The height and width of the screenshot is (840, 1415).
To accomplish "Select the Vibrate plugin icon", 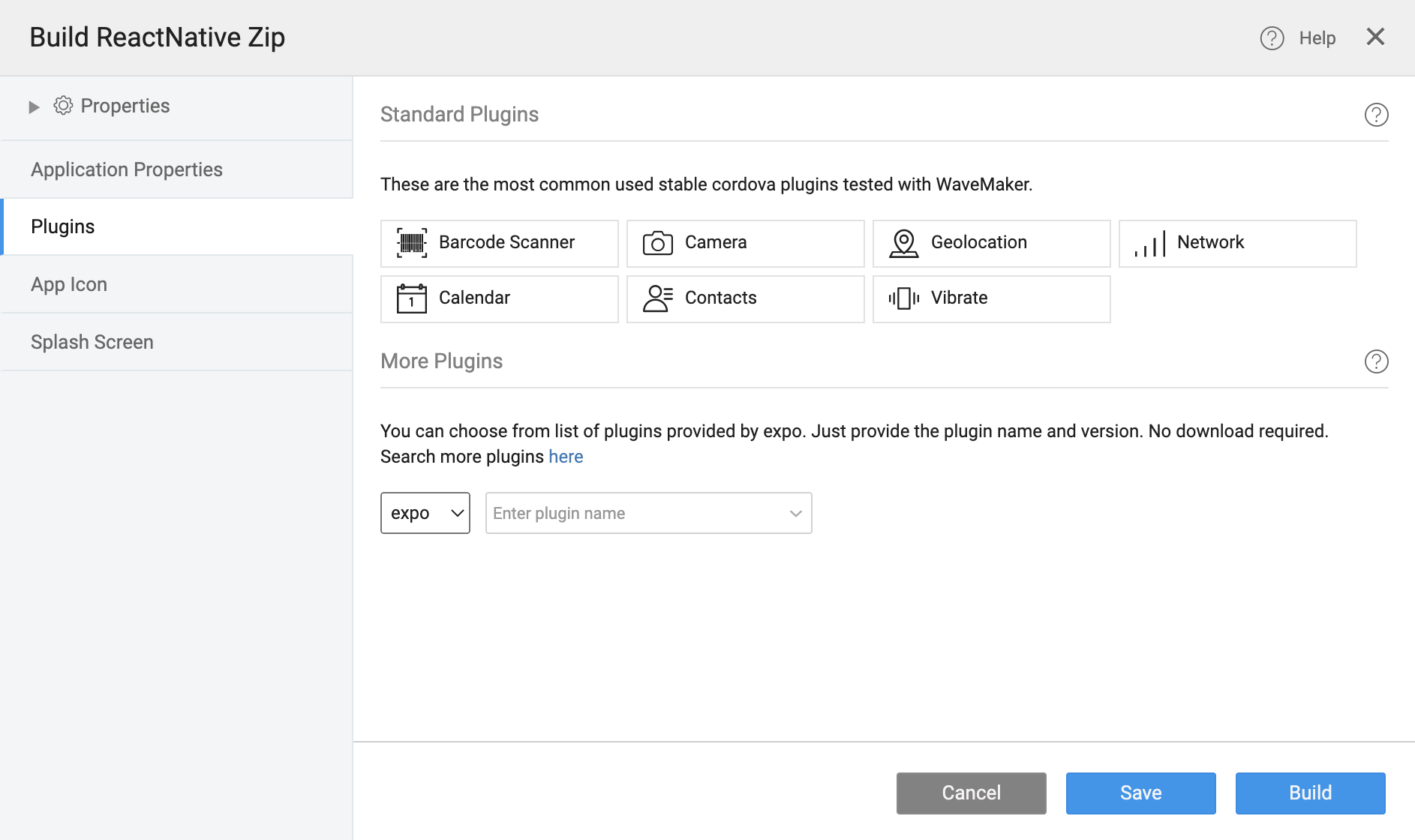I will click(x=903, y=298).
